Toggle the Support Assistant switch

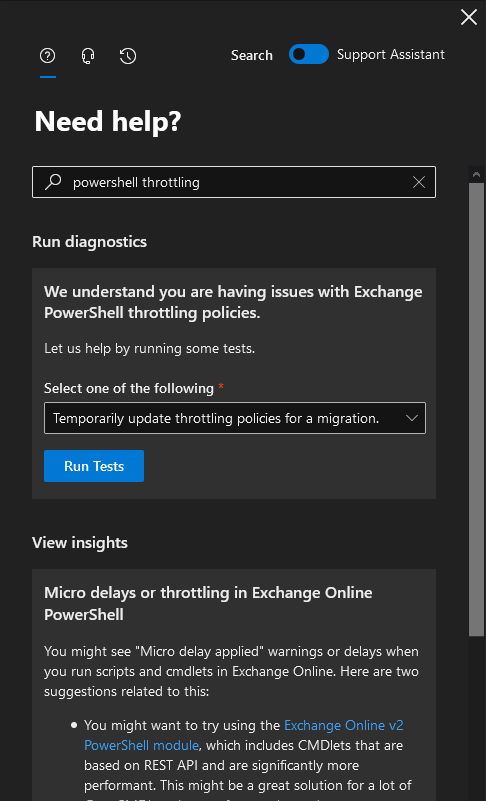click(309, 54)
